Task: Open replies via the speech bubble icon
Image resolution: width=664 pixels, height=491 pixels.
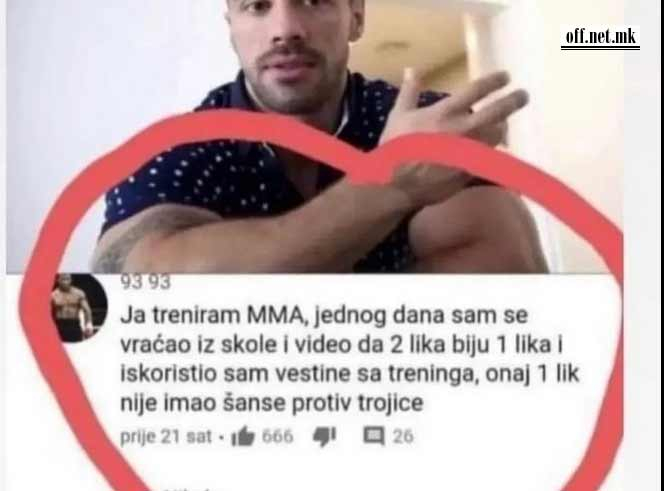Action: (x=374, y=436)
